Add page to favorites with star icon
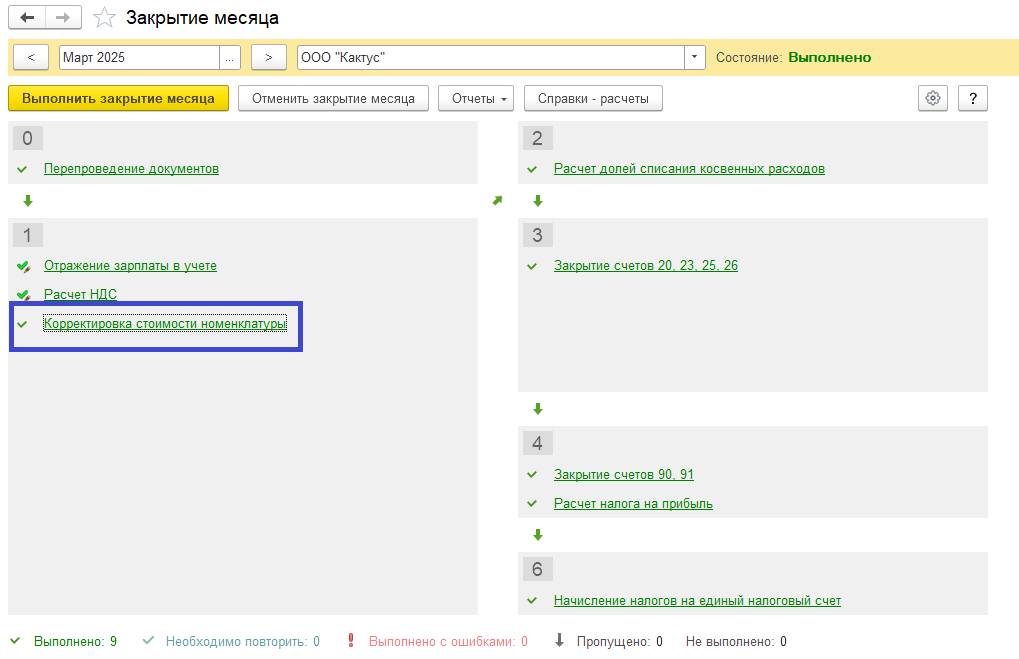Viewport: 1019px width, 659px height. [104, 18]
